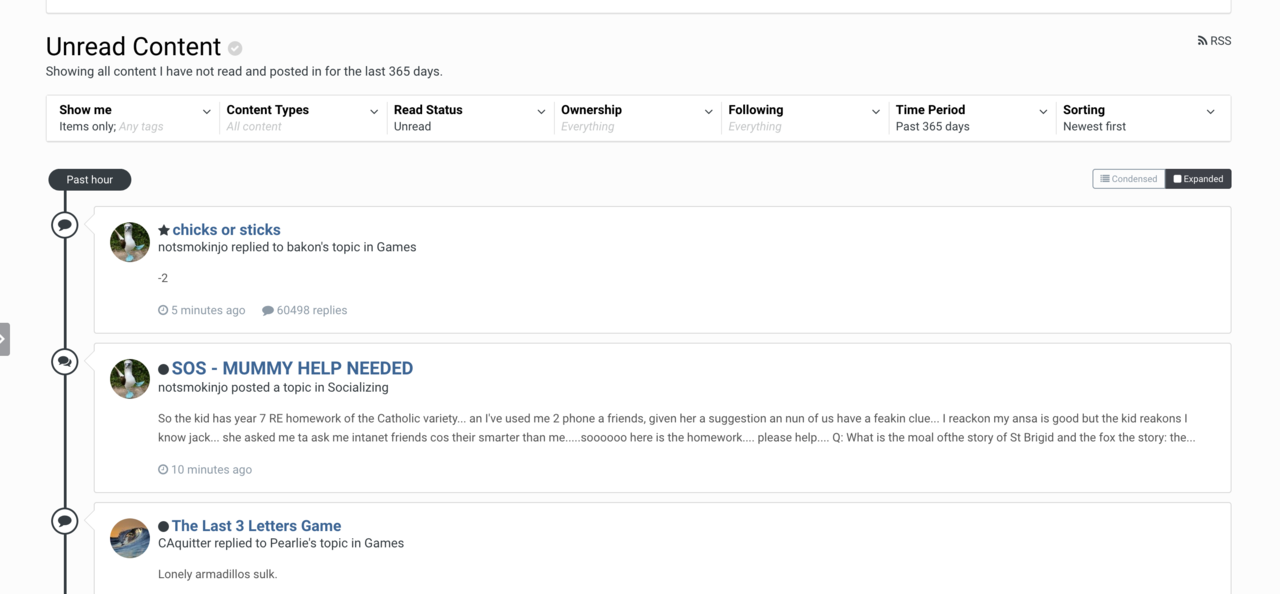Click unread dot before SOS - MUMMY HELP NEEDED

coord(164,369)
